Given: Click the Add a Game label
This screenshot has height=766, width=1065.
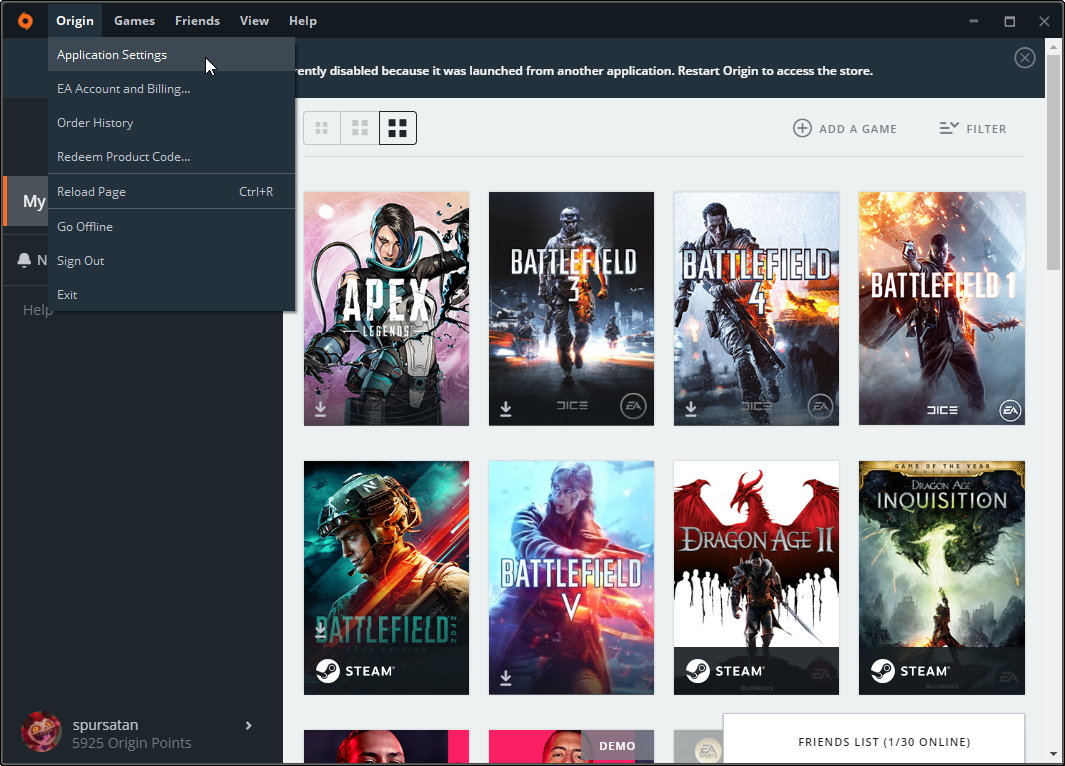Looking at the screenshot, I should [858, 129].
